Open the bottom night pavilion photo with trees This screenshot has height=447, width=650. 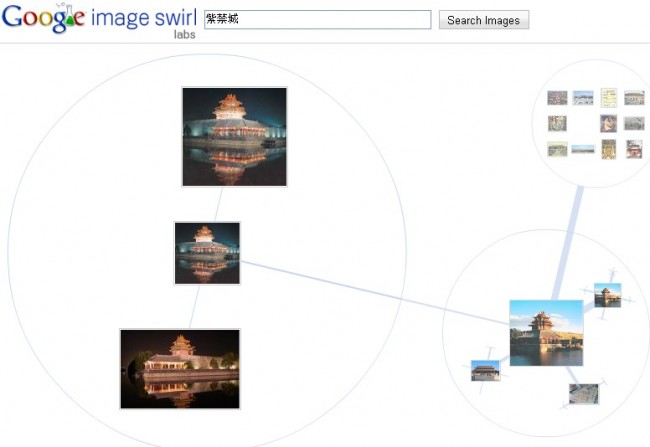click(180, 368)
